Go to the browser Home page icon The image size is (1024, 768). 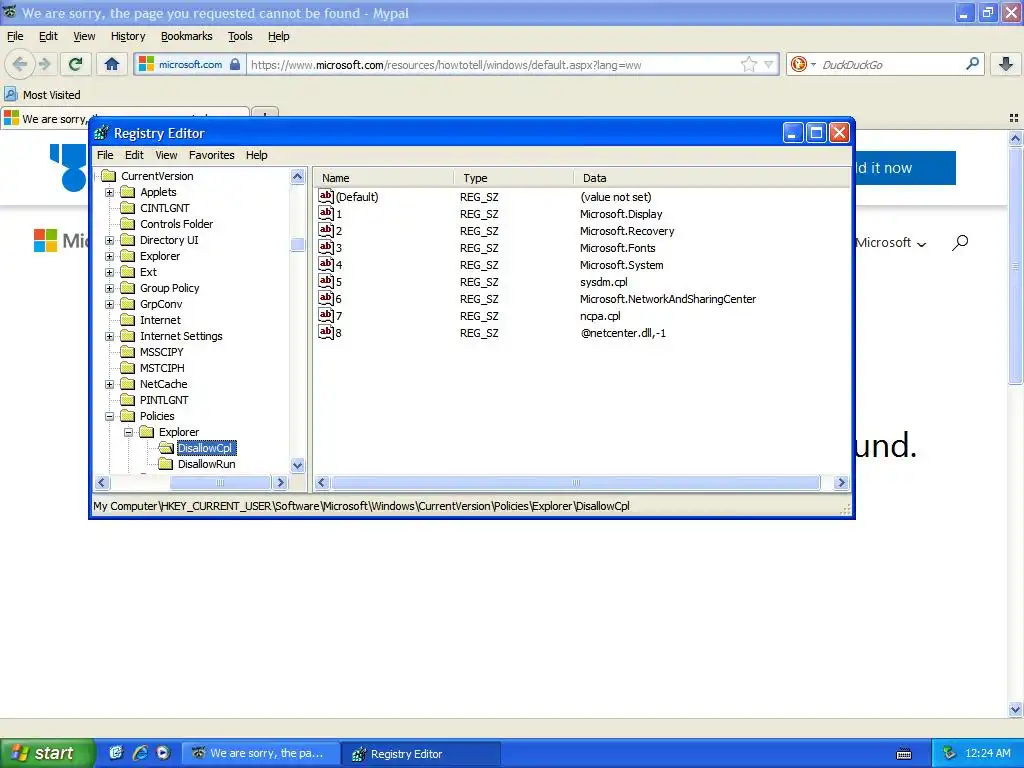pyautogui.click(x=112, y=64)
